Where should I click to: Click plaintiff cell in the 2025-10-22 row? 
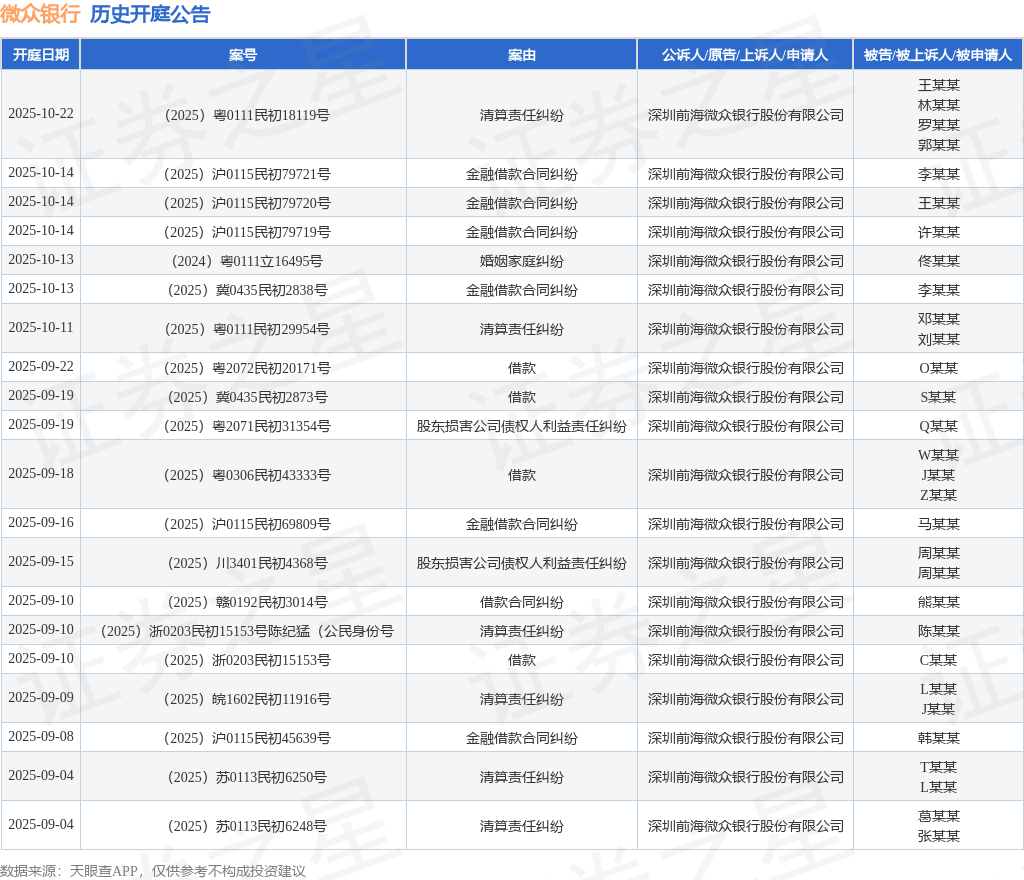coord(745,115)
